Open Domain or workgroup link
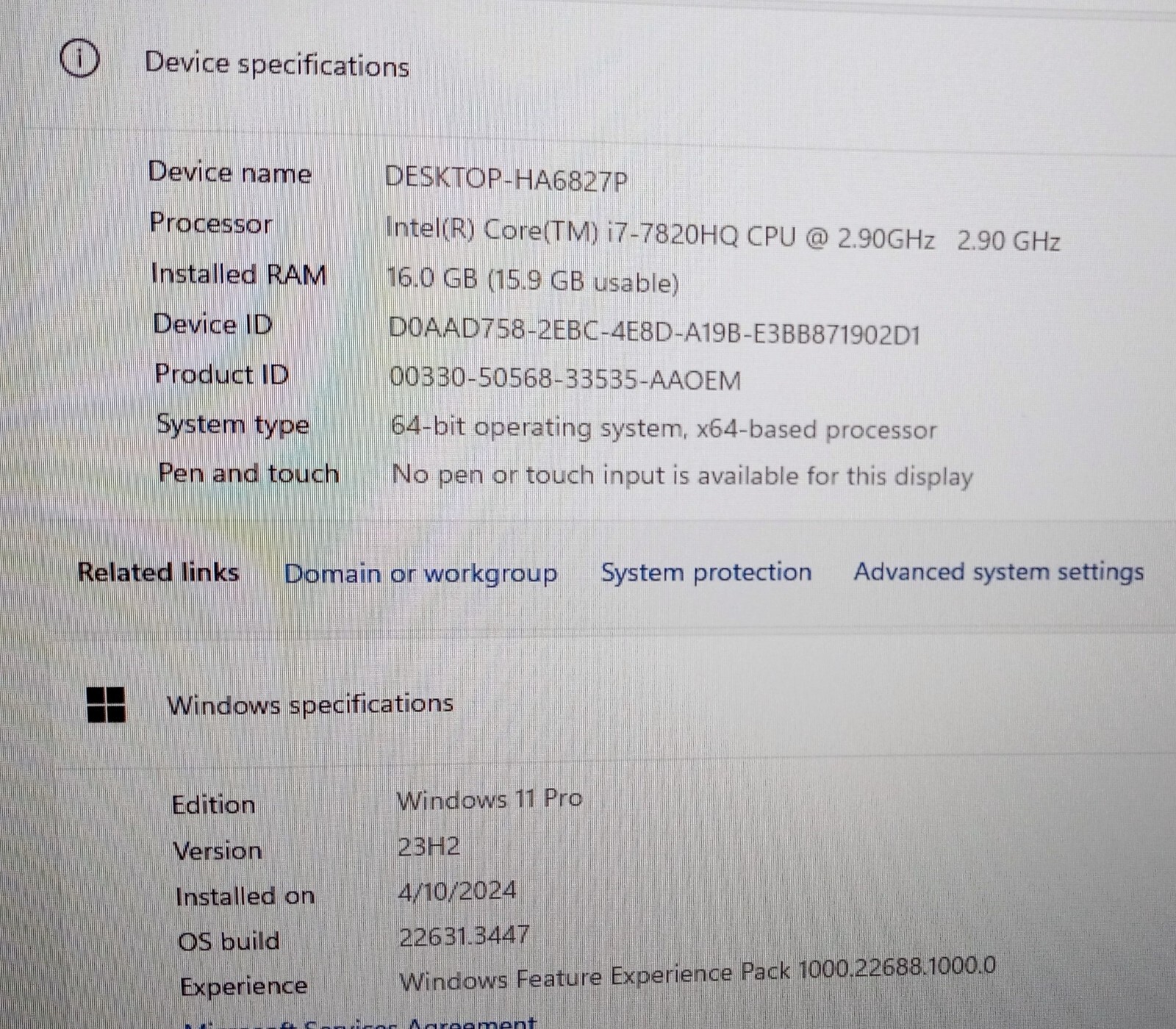Viewport: 1176px width, 1029px height. coord(420,574)
